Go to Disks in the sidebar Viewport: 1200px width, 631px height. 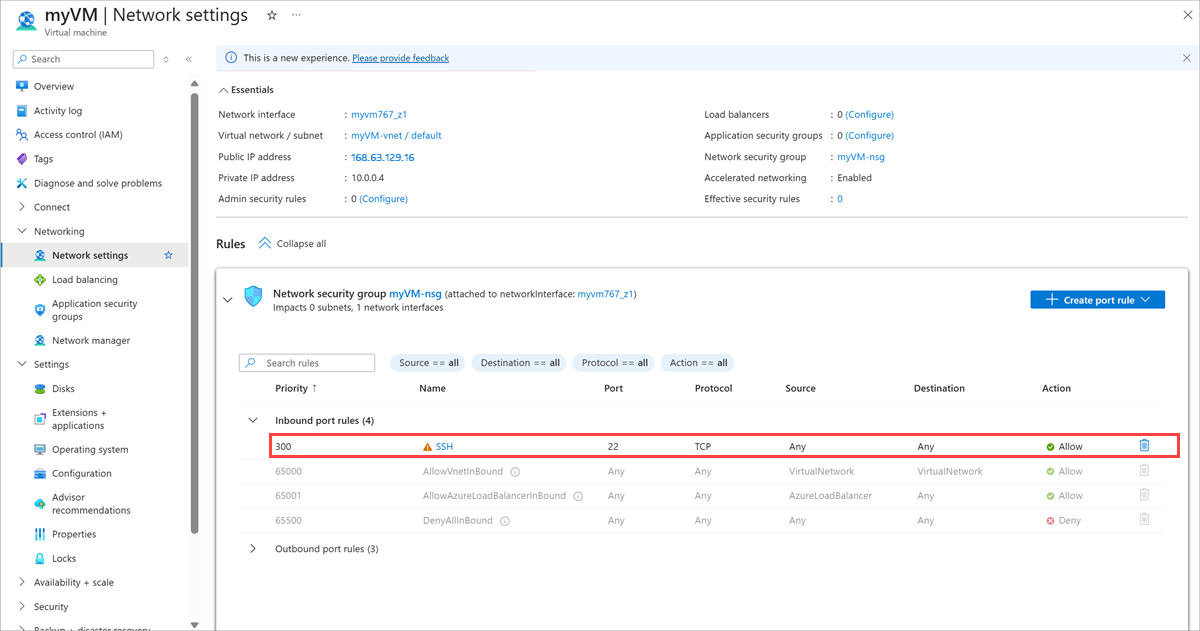click(x=63, y=389)
